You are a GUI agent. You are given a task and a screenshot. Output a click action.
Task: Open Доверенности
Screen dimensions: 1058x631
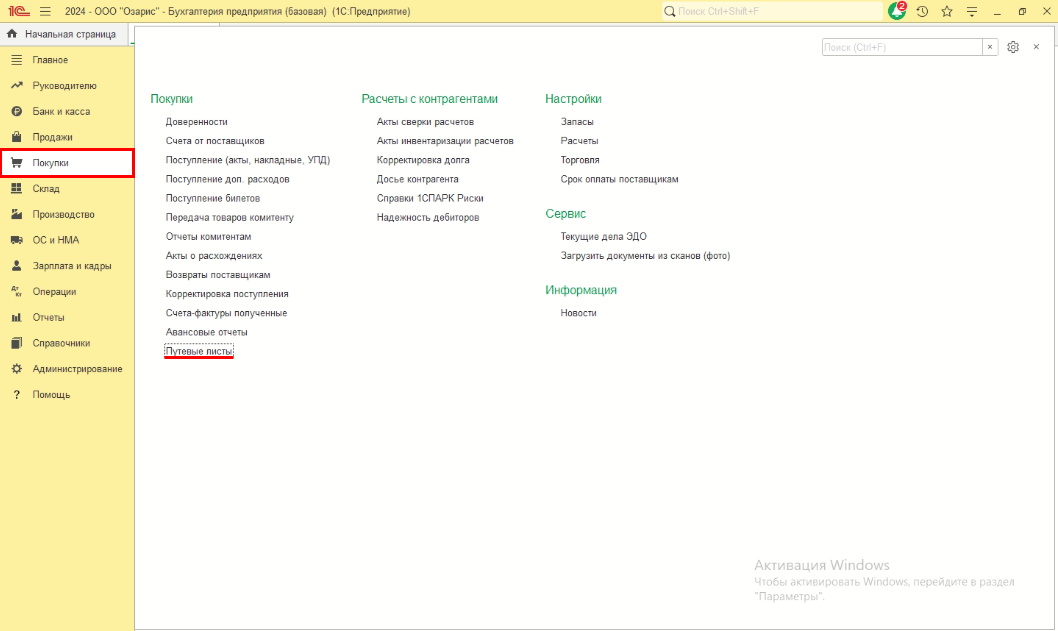(196, 122)
